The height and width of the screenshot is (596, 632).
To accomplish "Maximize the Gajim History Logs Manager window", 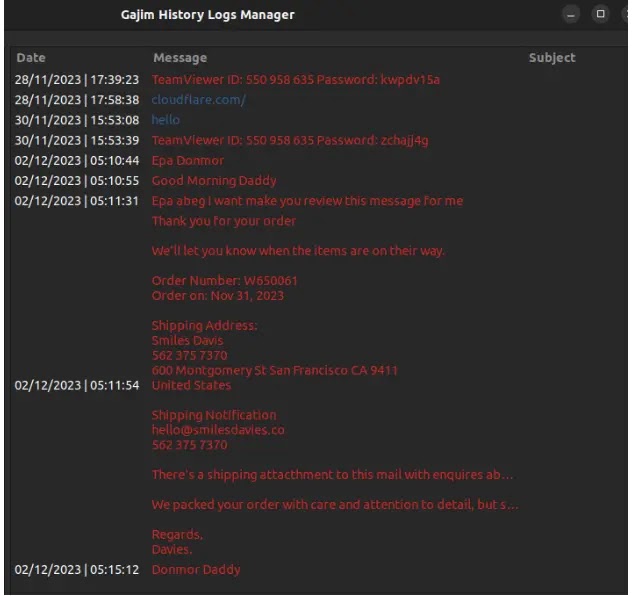I will (x=600, y=14).
